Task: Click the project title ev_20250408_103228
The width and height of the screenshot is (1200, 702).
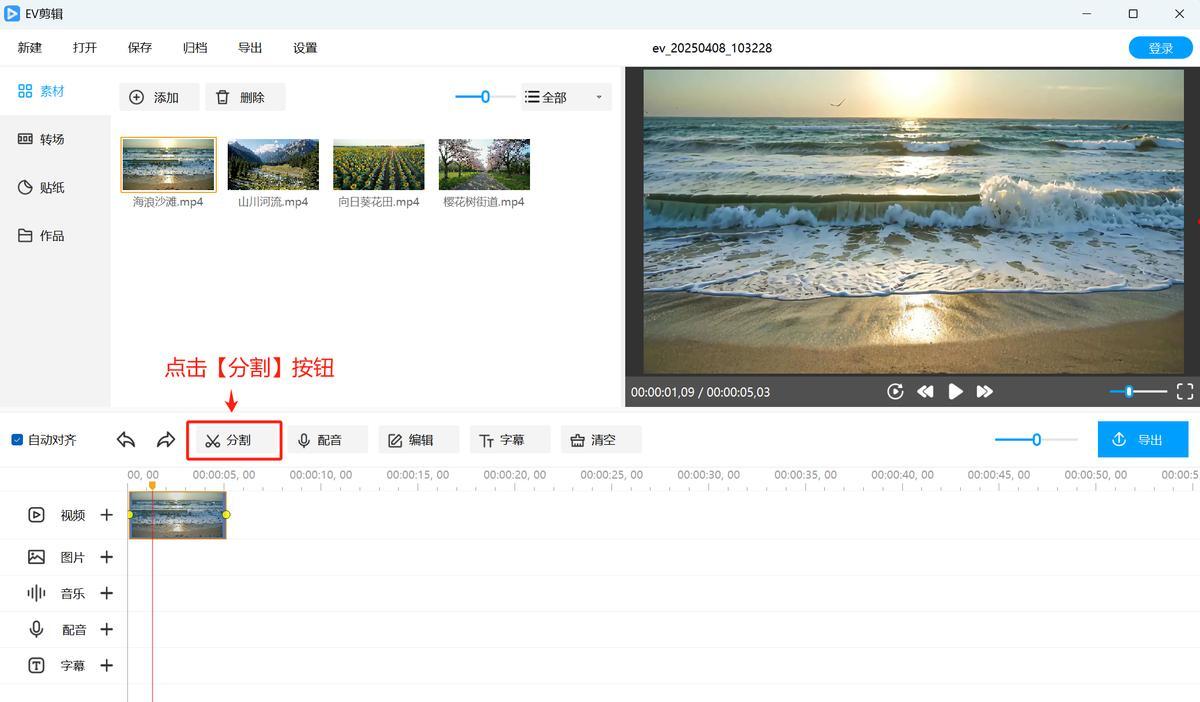Action: 712,48
